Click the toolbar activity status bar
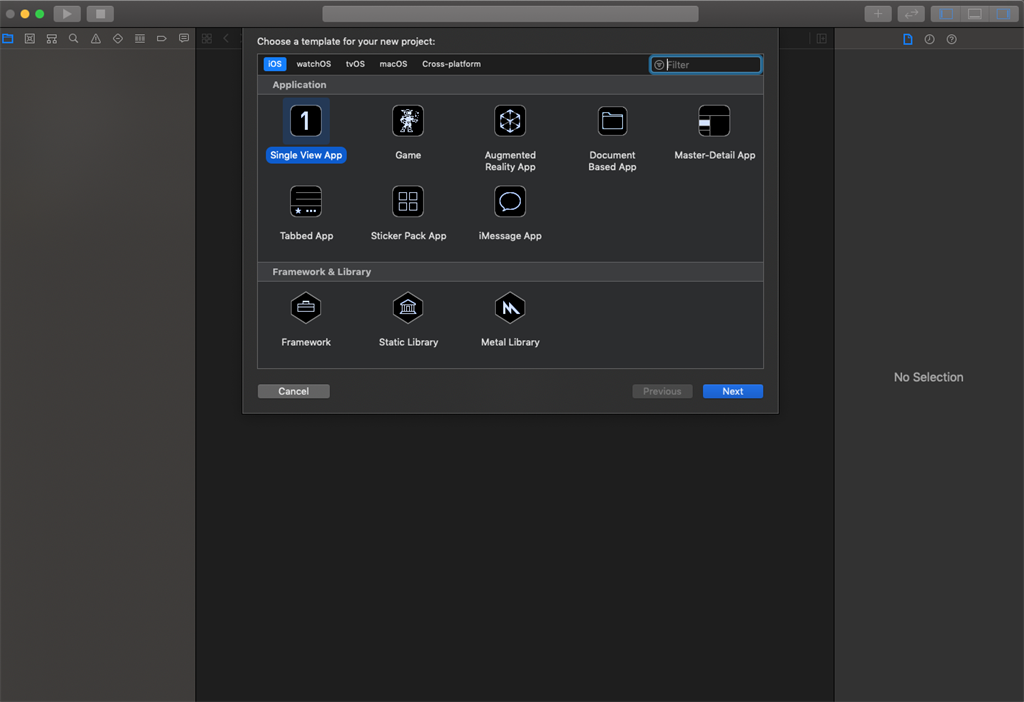The width and height of the screenshot is (1024, 702). click(x=510, y=14)
